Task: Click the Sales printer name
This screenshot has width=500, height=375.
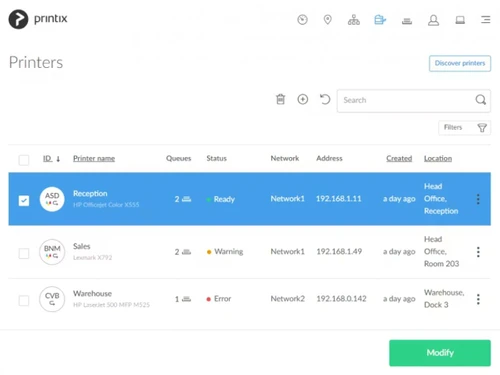Action: click(82, 246)
